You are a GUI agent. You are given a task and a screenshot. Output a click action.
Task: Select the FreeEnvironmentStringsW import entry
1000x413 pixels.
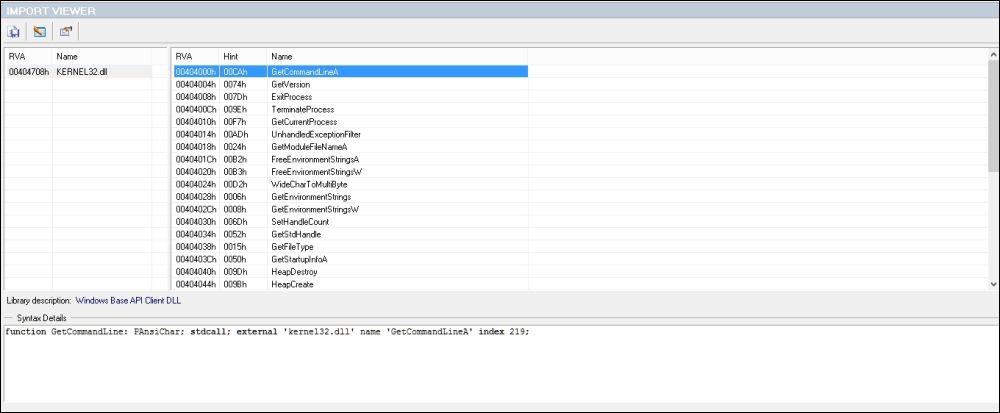(x=316, y=172)
